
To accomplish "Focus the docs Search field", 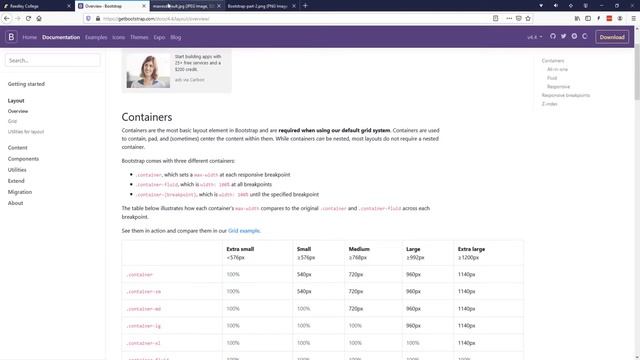I will point(52,60).
